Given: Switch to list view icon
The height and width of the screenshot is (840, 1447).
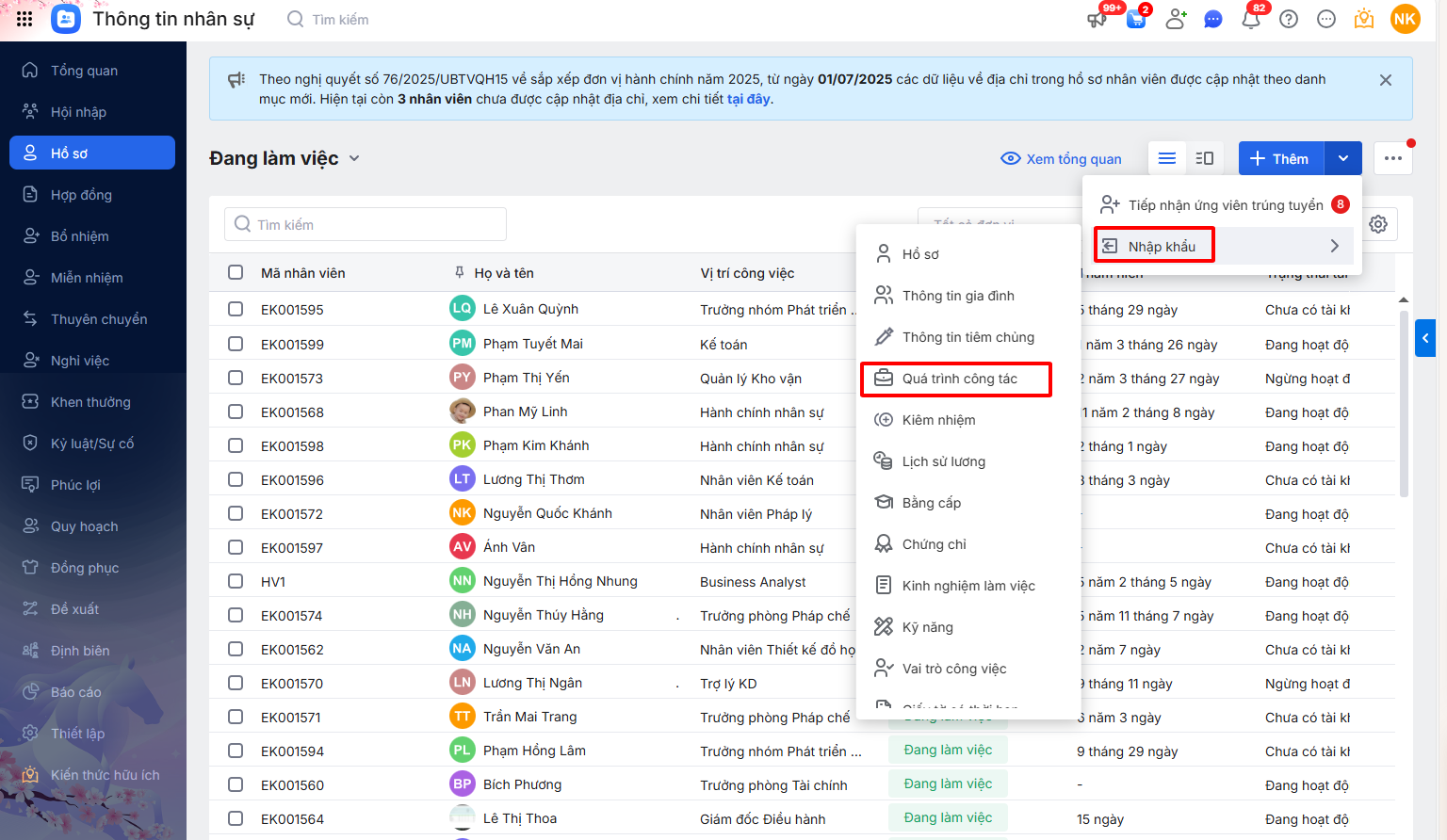Looking at the screenshot, I should click(1167, 158).
